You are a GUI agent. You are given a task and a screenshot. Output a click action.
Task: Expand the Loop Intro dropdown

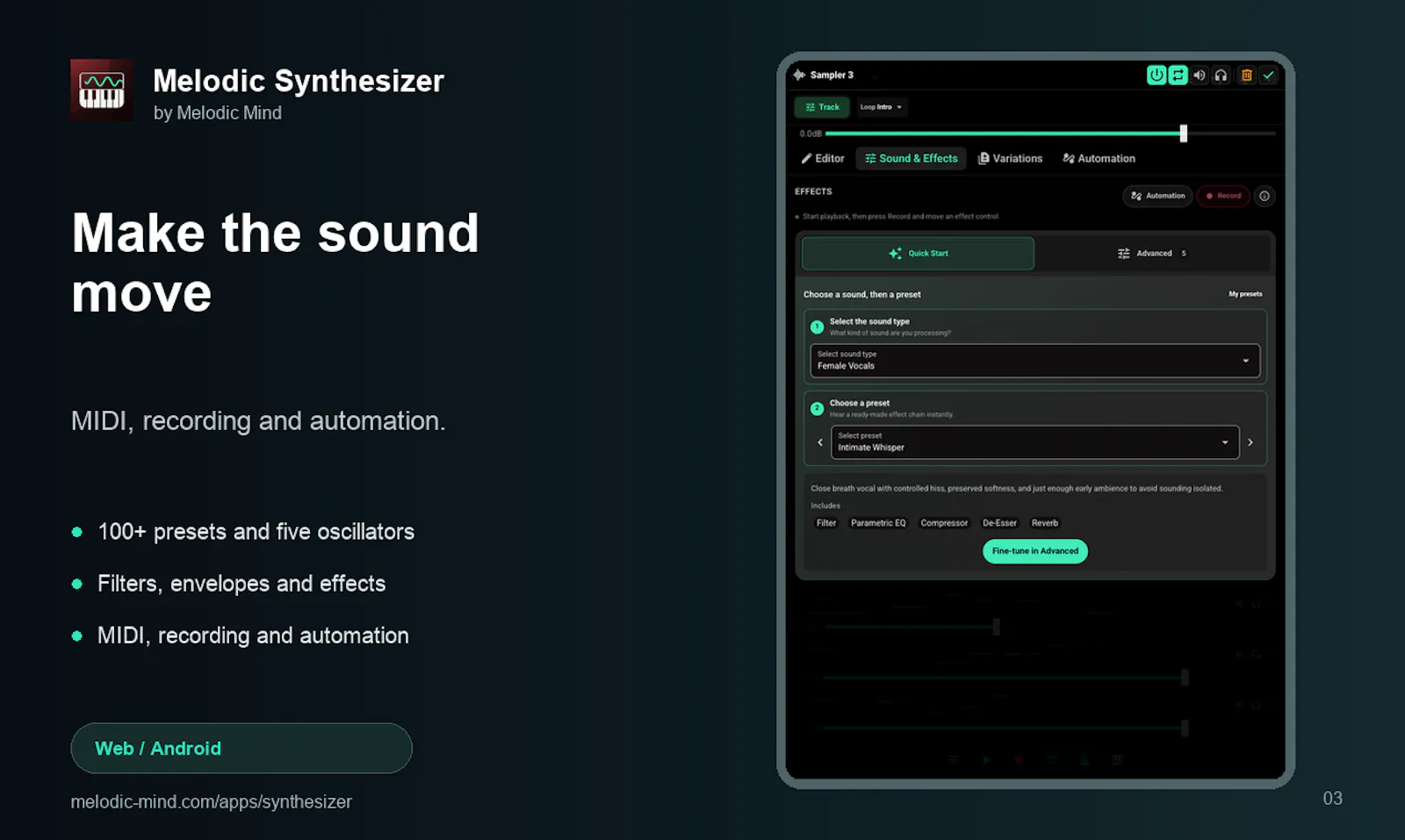pos(881,107)
